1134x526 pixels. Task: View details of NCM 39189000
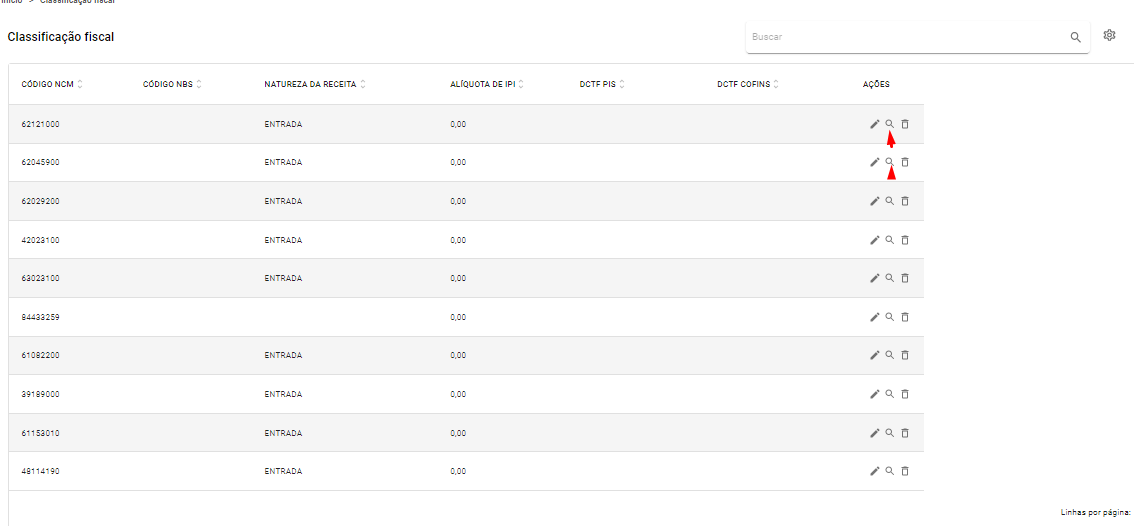click(x=890, y=394)
